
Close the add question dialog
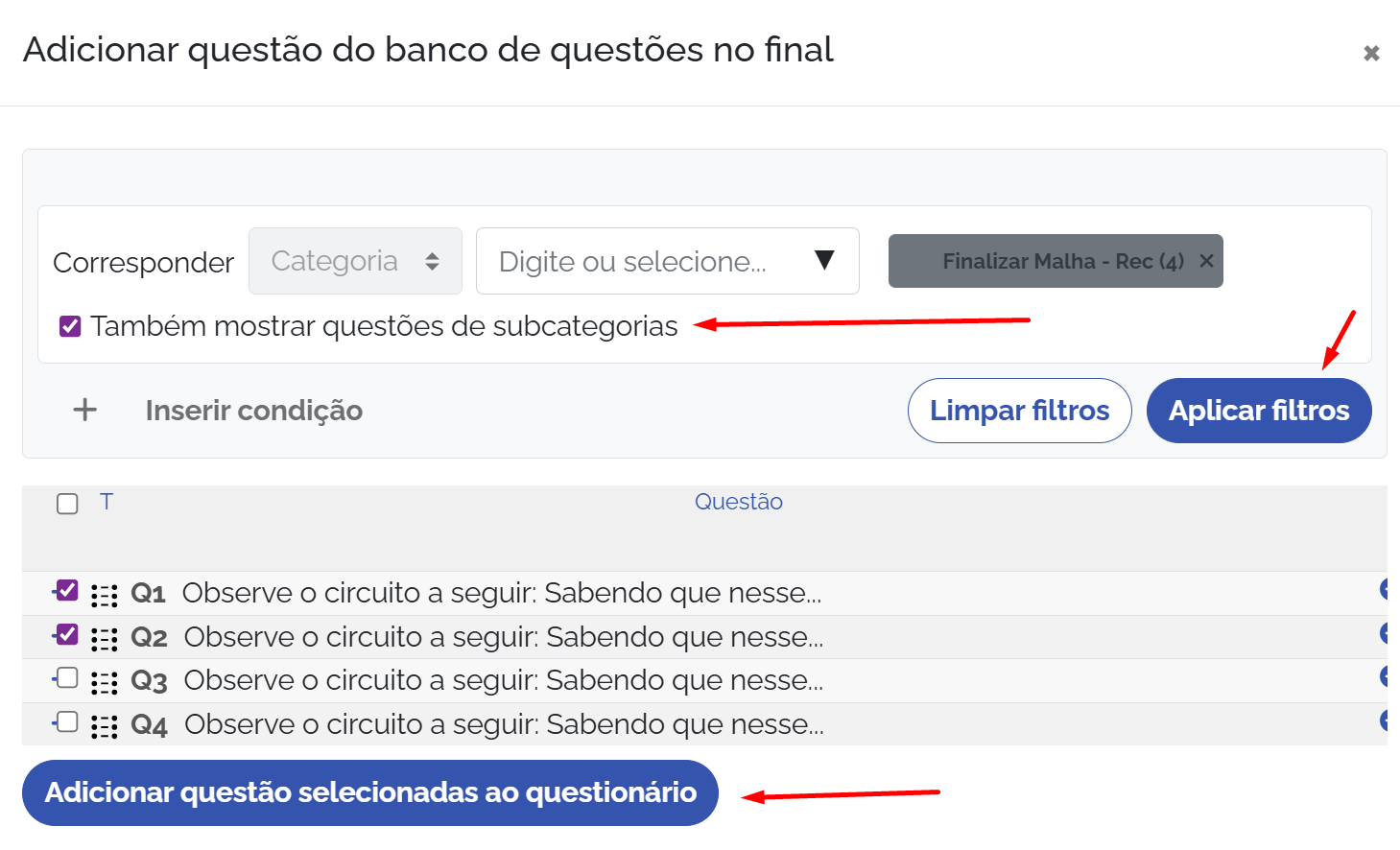[1371, 54]
